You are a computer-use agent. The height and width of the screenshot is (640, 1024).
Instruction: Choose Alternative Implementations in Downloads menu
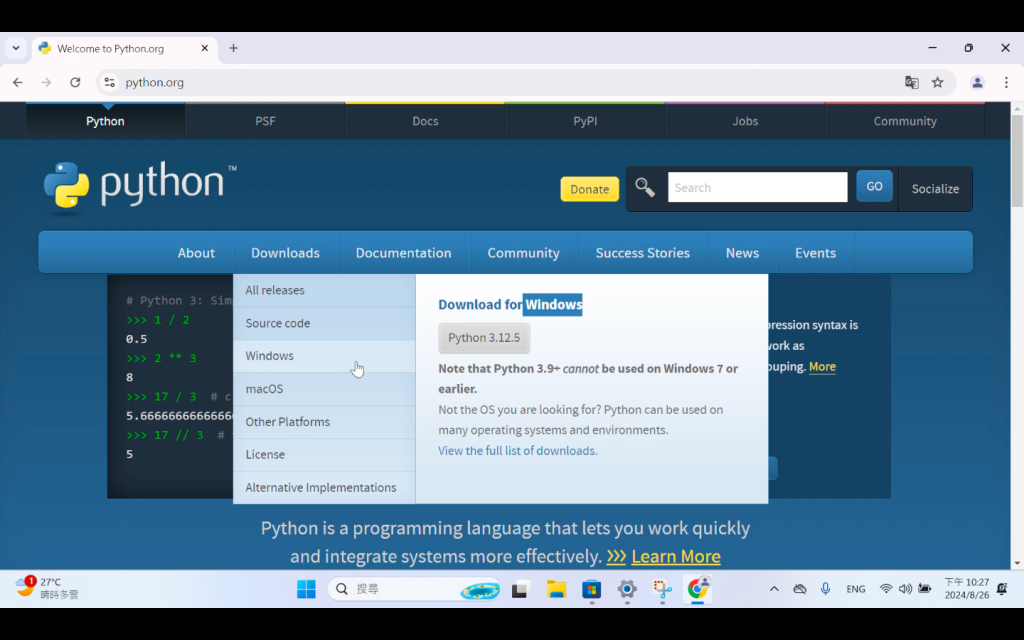pyautogui.click(x=324, y=487)
